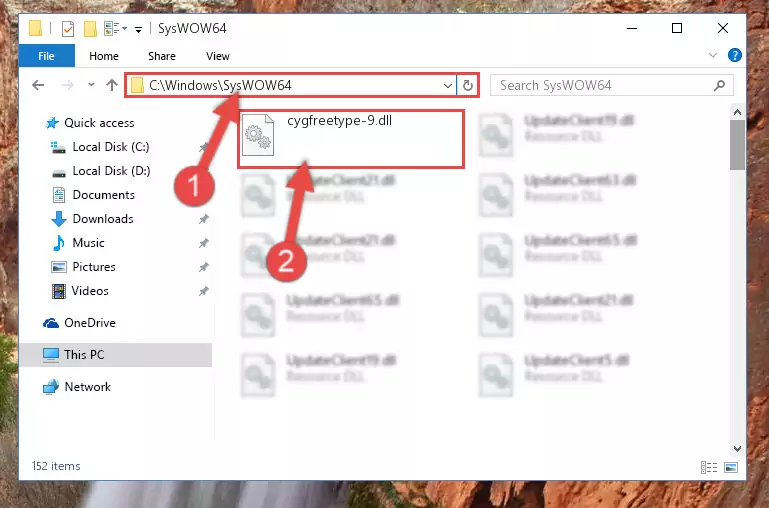769x508 pixels.
Task: Click the Music note icon
Action: 59,243
